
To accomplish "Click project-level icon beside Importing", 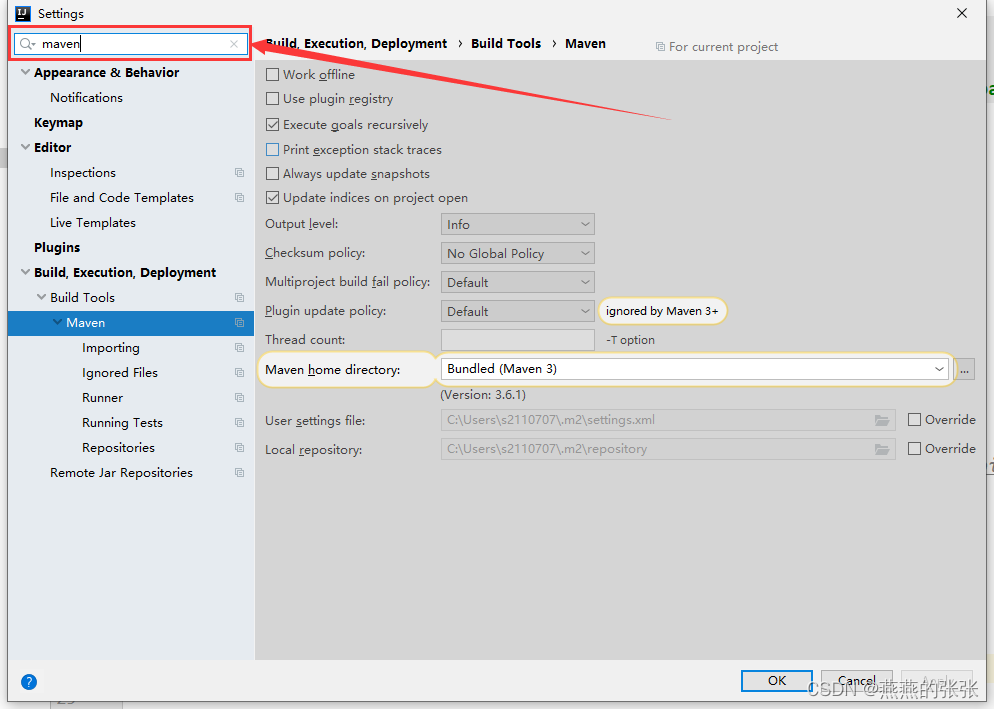I will (239, 348).
